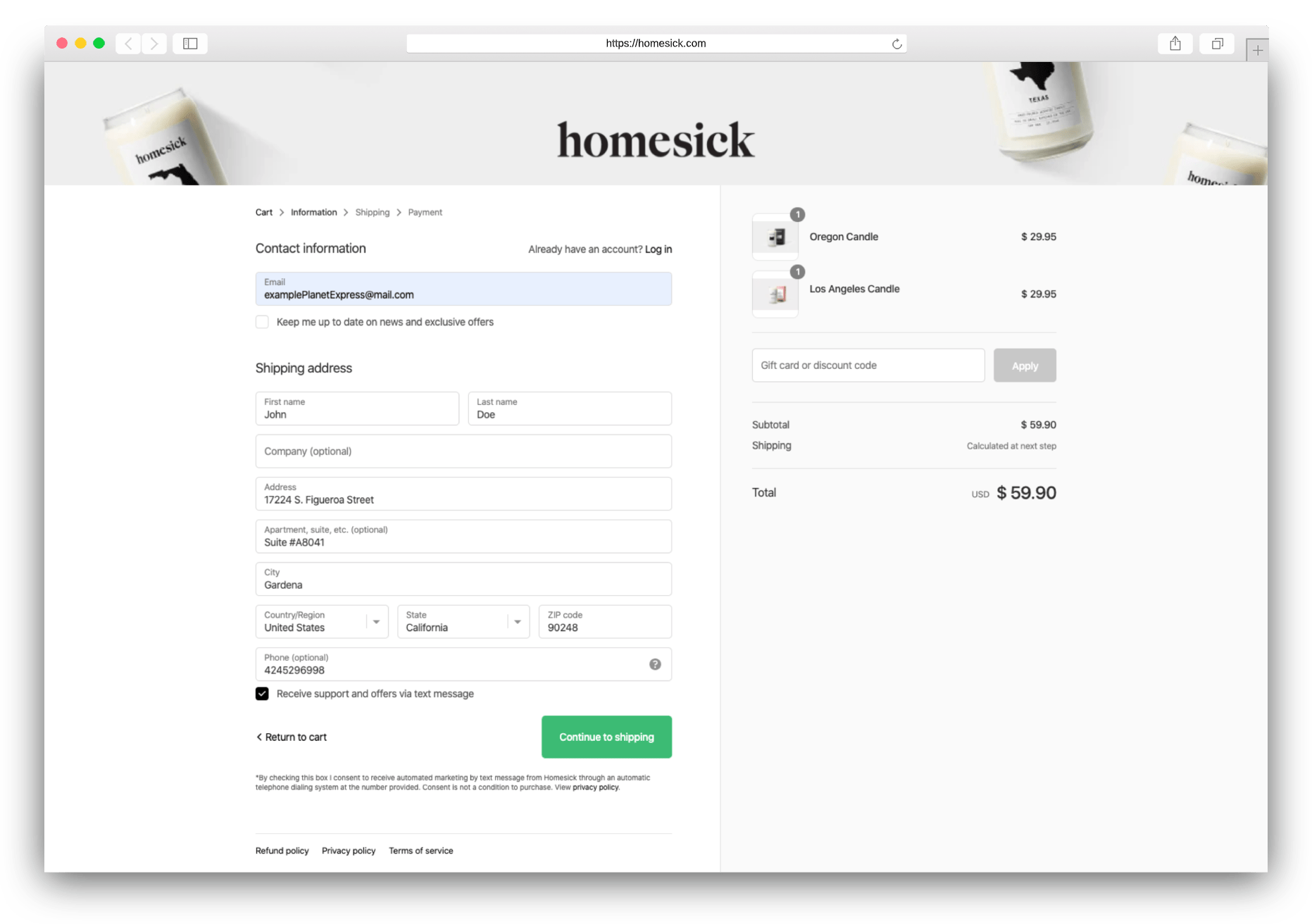
Task: Click the phone field help question-mark icon
Action: click(655, 664)
